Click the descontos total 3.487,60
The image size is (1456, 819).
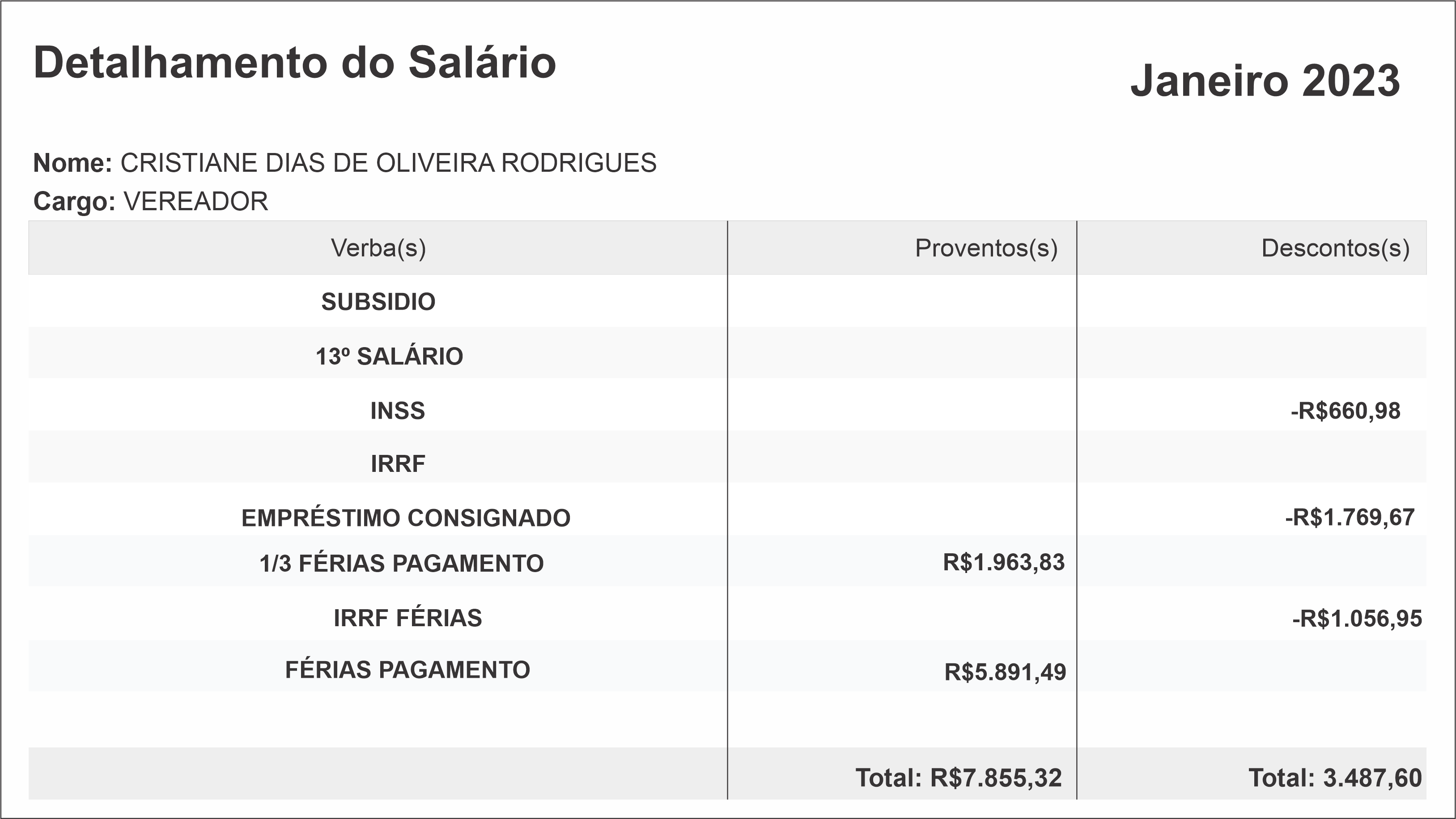click(1372, 778)
